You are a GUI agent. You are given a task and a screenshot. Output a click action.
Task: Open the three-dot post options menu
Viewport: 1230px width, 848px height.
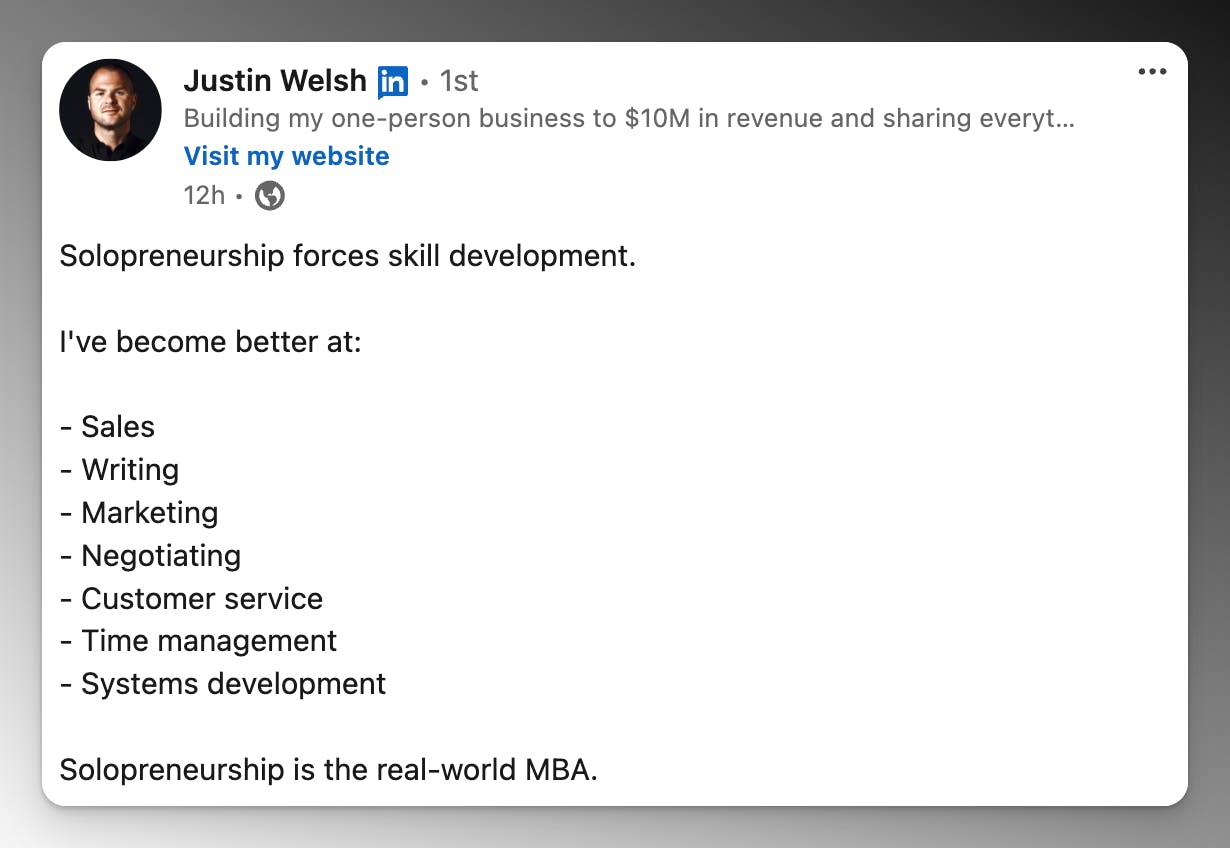[1152, 72]
